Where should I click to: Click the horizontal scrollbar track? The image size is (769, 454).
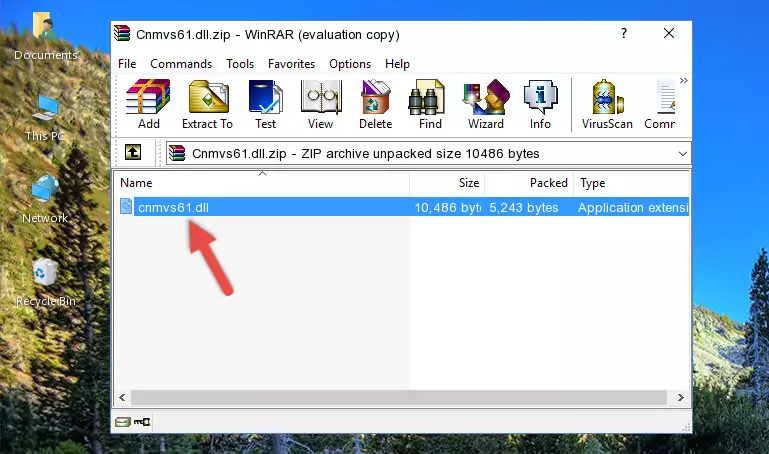point(399,398)
